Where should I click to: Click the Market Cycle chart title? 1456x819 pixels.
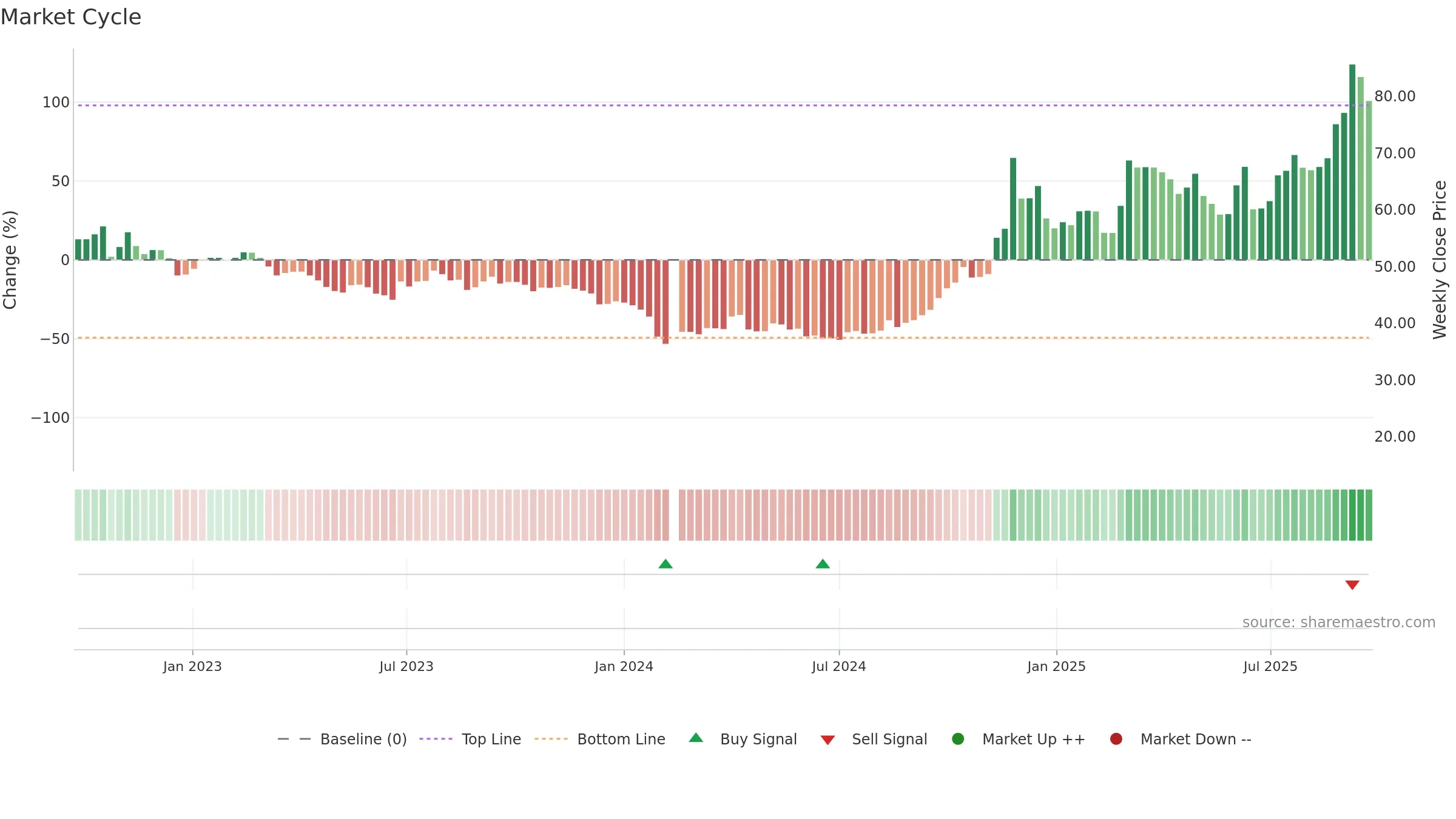click(x=71, y=17)
